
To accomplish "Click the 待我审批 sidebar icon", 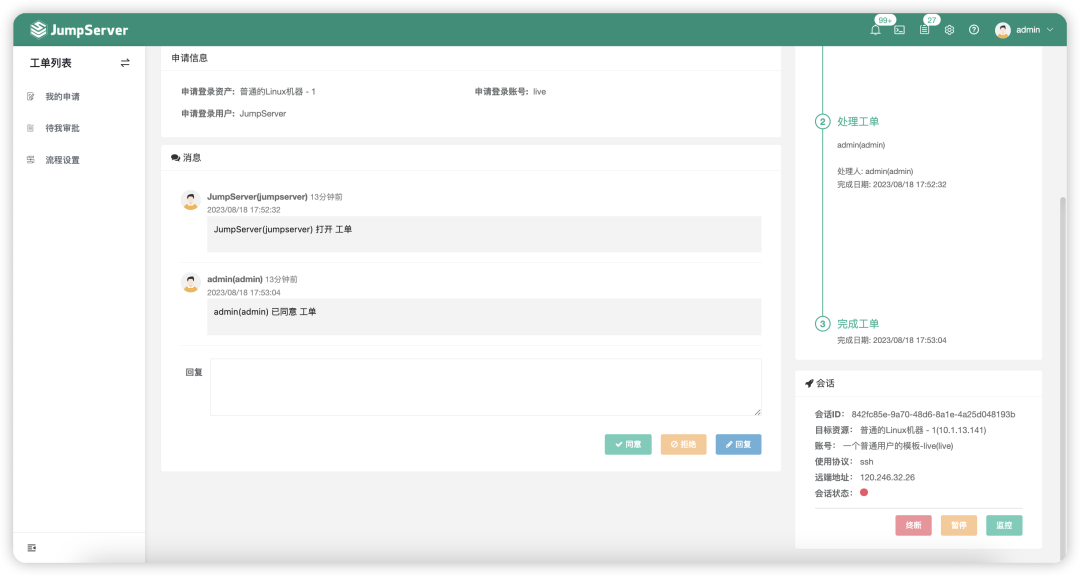I will (x=30, y=128).
